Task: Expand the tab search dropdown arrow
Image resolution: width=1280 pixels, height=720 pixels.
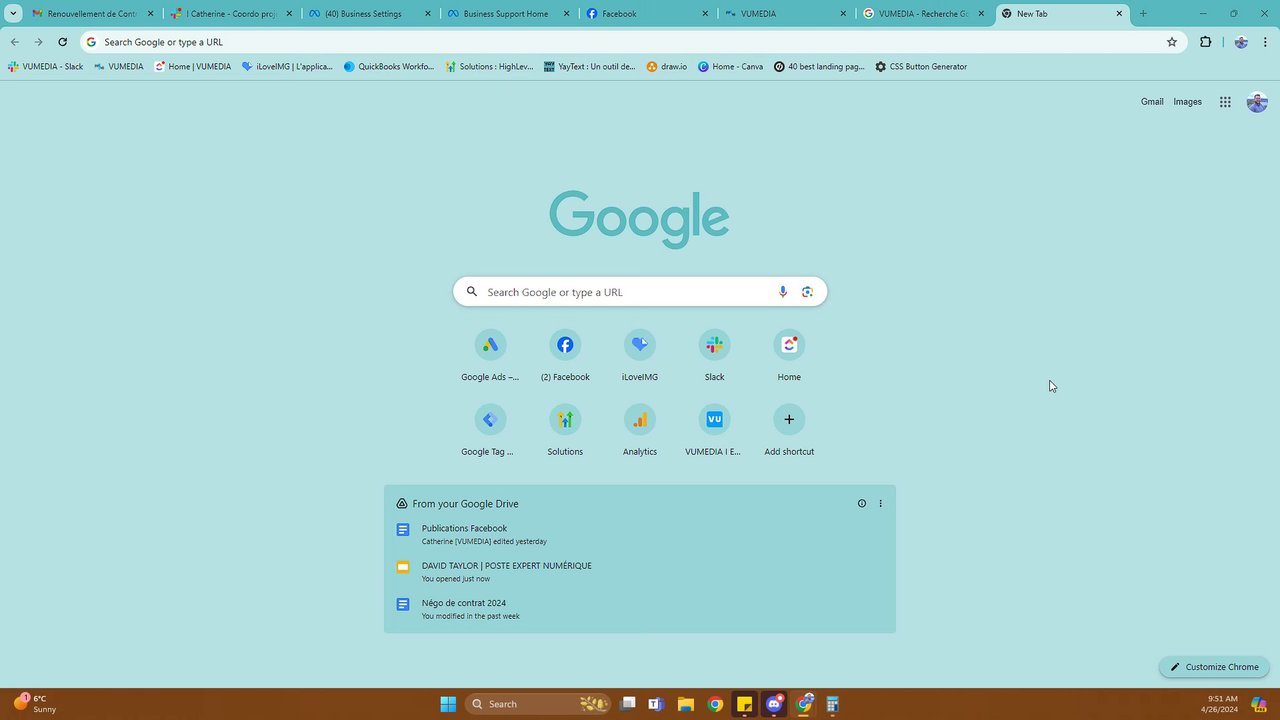Action: [13, 14]
